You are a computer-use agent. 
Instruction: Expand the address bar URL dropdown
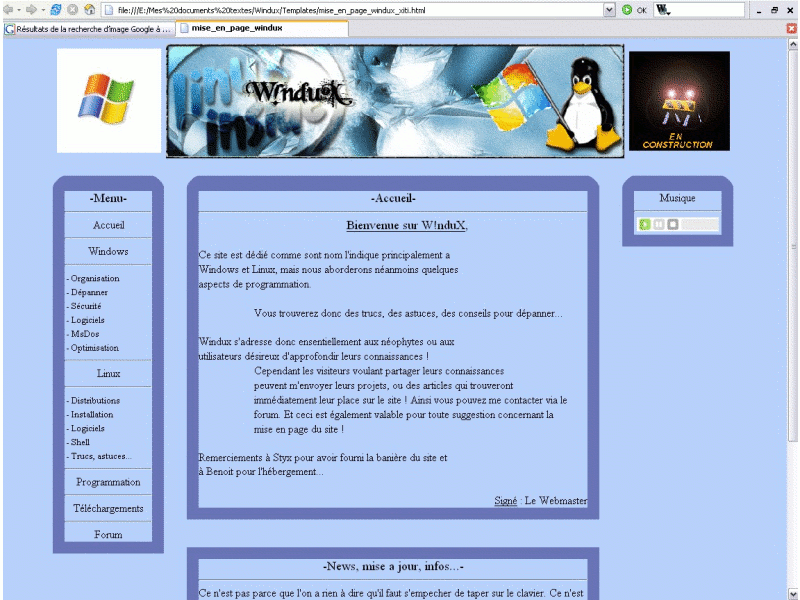609,10
